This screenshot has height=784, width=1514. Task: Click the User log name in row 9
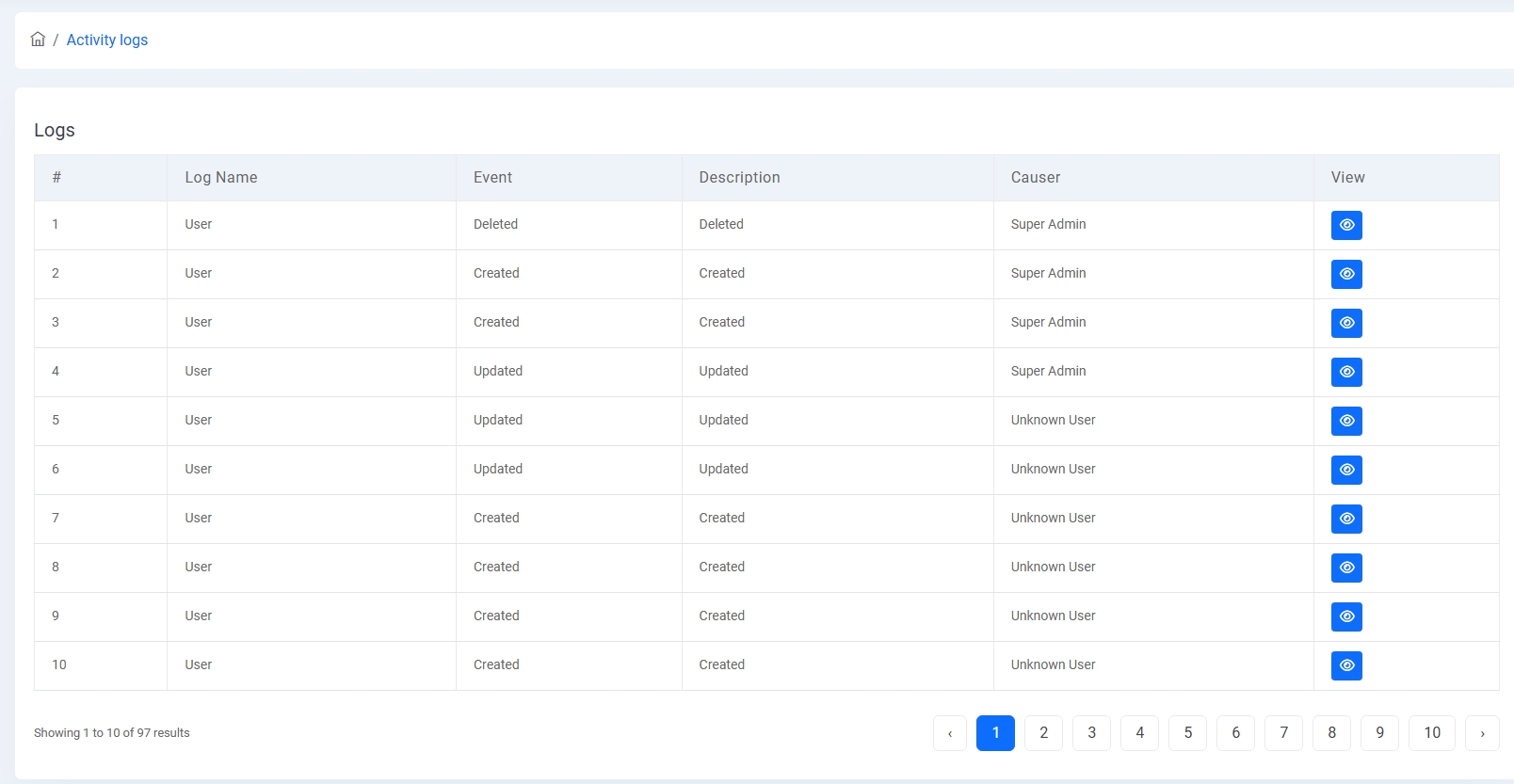(198, 616)
